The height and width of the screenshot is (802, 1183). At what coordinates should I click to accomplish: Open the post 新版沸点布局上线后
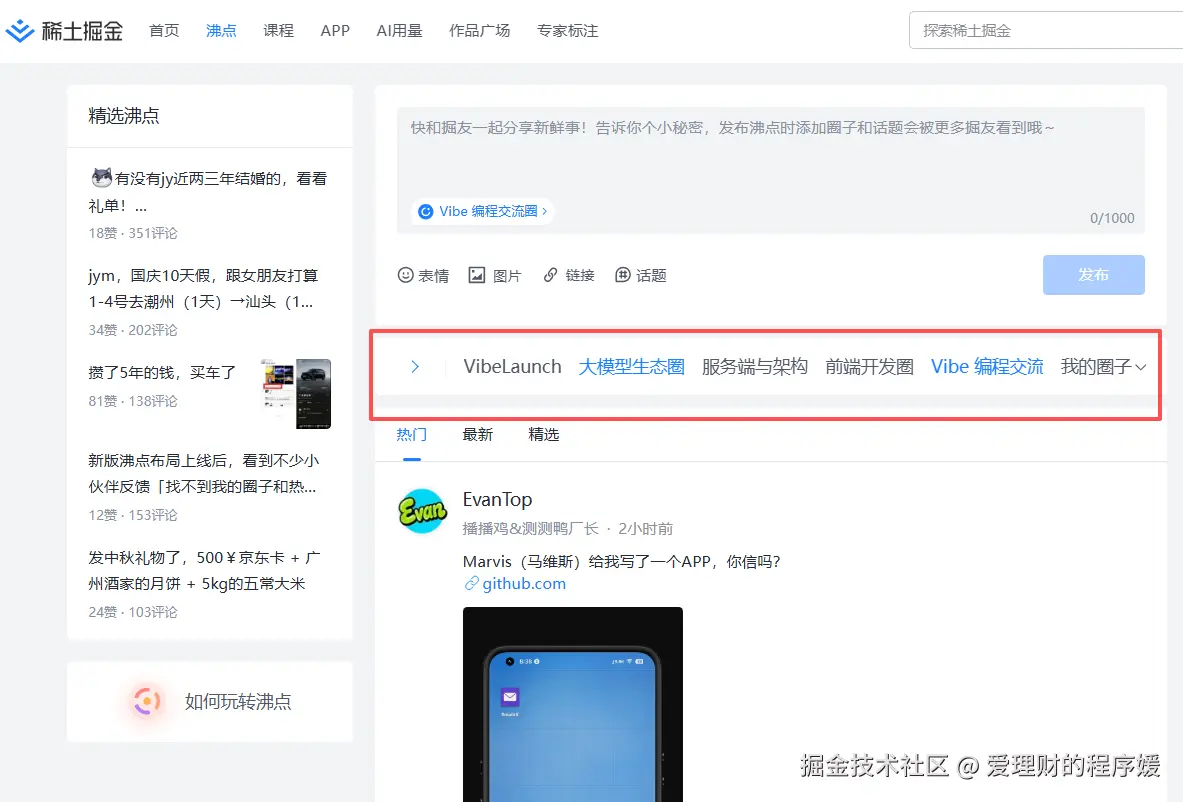tap(204, 474)
